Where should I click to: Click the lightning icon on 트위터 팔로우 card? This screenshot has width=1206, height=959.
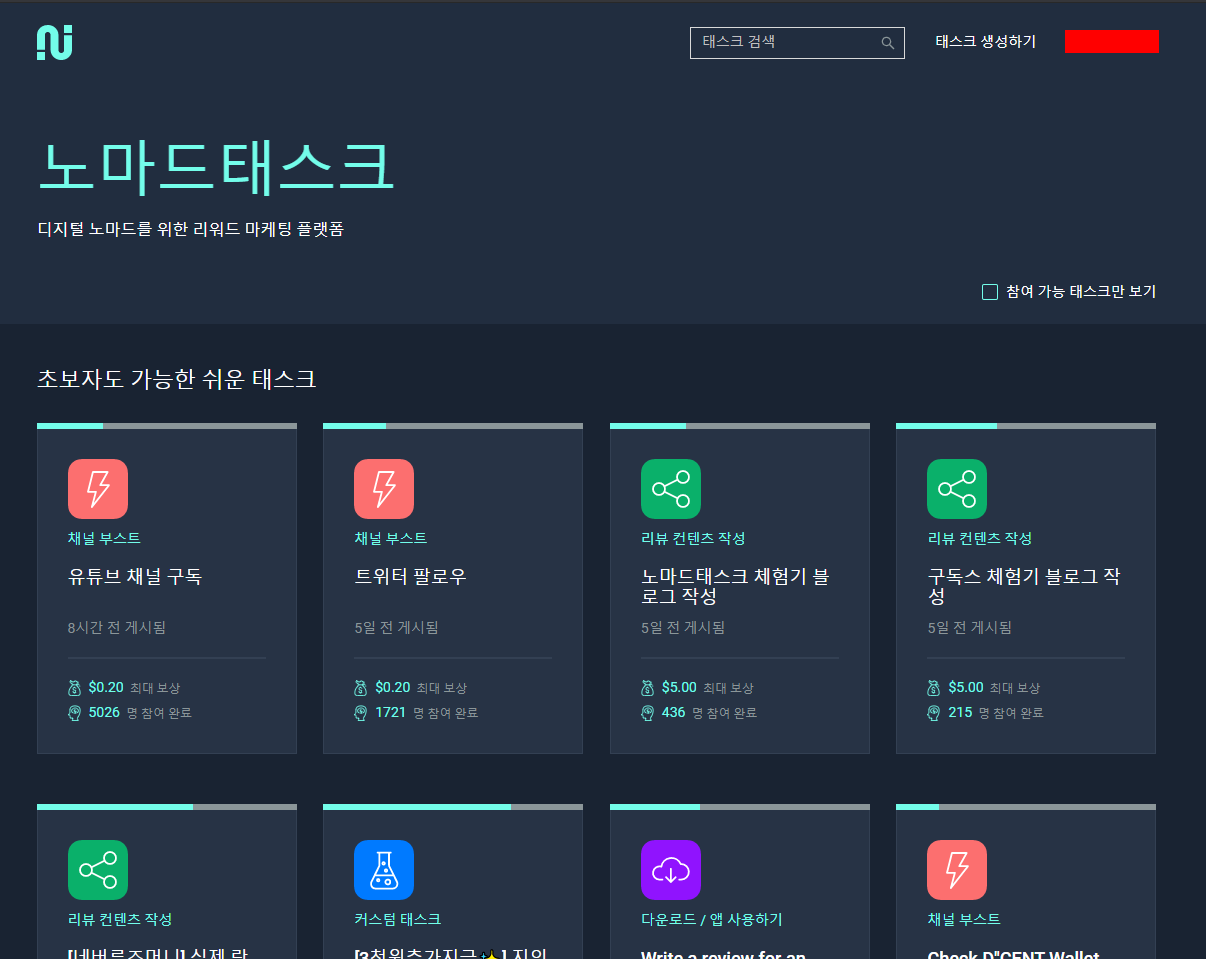[x=384, y=489]
